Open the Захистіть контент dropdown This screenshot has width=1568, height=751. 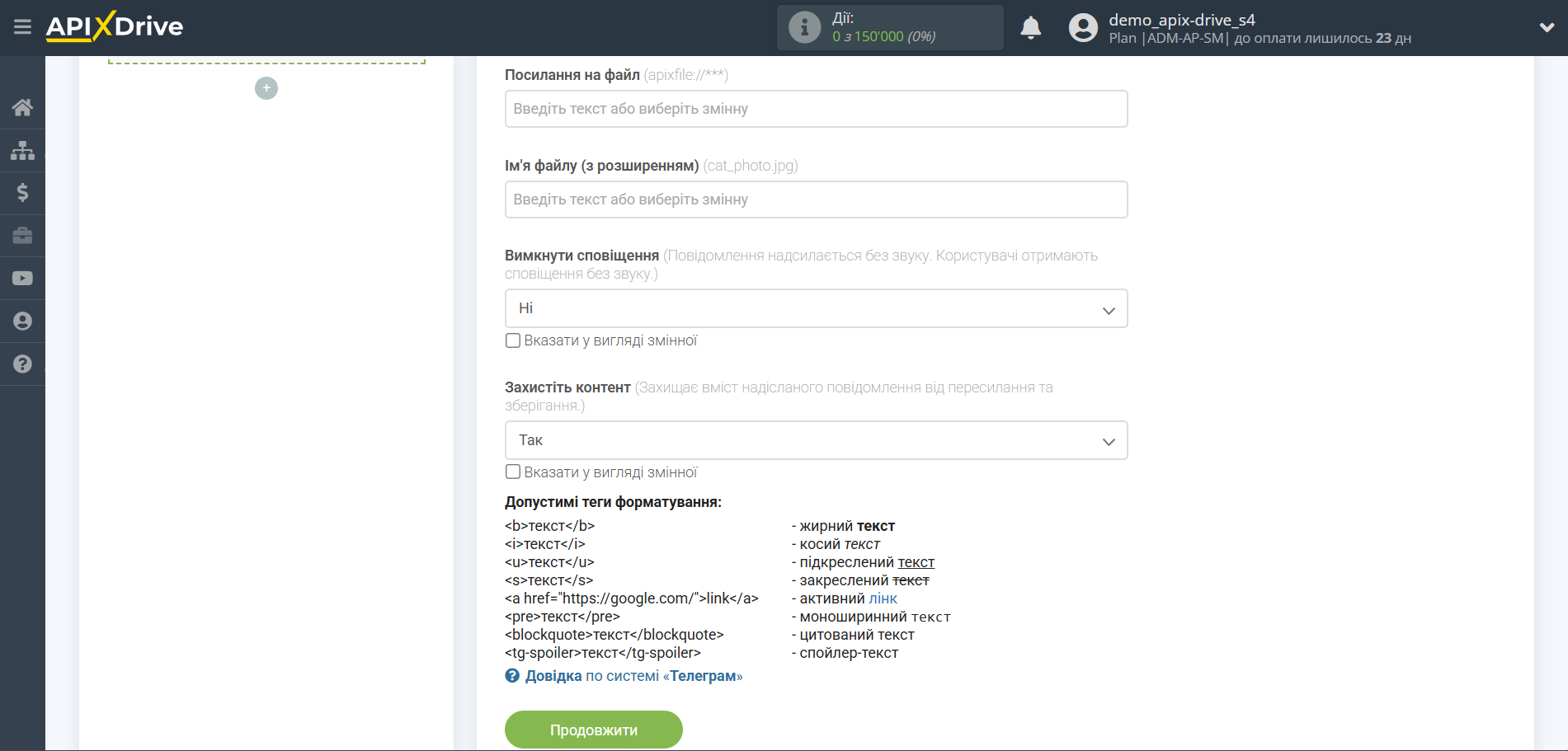(x=816, y=440)
